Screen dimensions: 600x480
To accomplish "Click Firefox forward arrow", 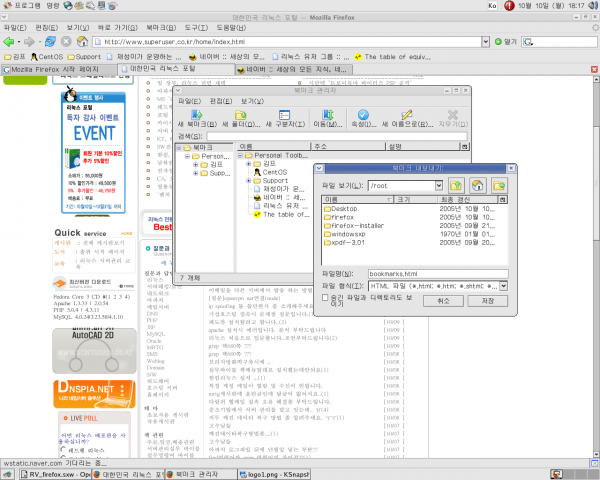I will click(x=29, y=41).
